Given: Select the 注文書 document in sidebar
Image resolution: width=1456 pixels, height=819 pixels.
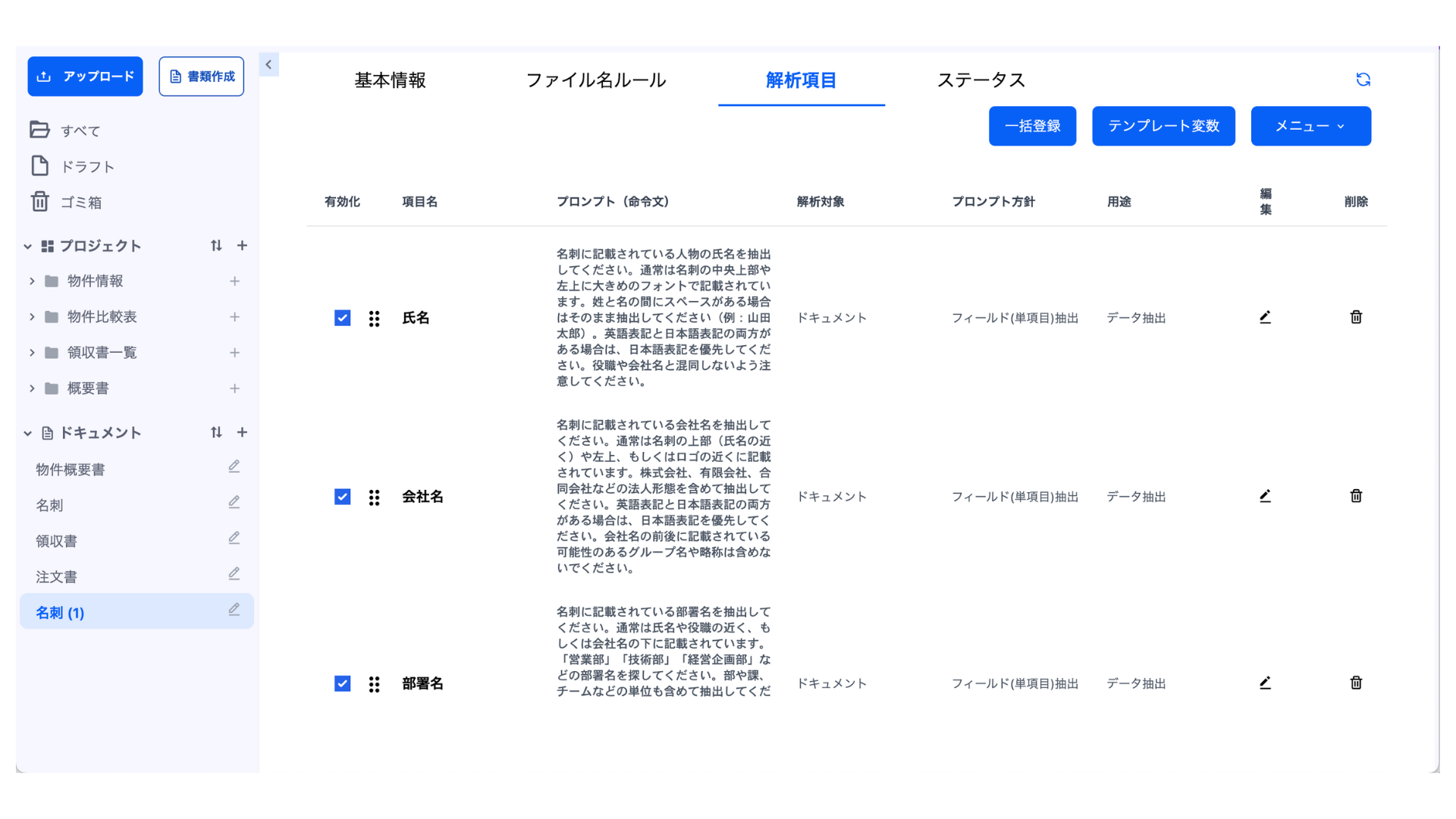Looking at the screenshot, I should pyautogui.click(x=57, y=577).
